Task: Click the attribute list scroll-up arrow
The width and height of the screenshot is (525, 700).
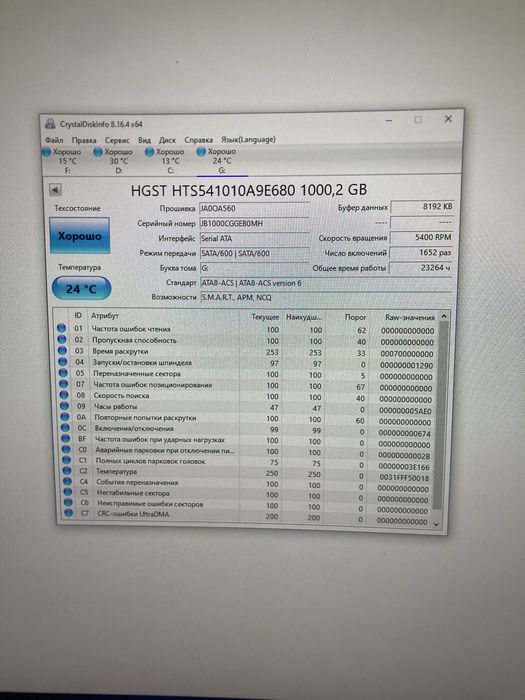Action: click(x=444, y=316)
